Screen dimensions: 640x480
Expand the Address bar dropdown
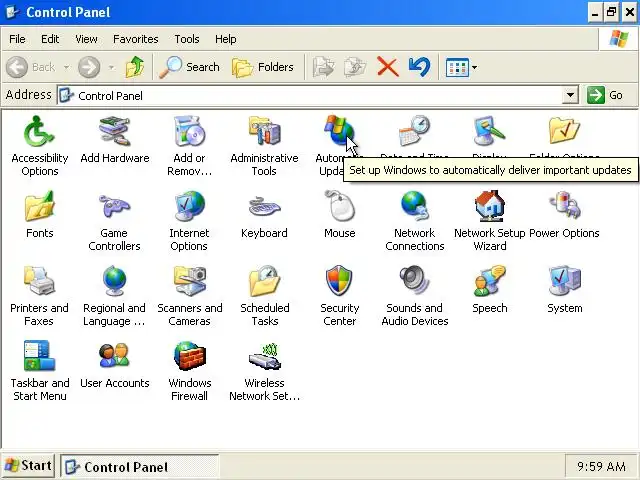pos(570,96)
